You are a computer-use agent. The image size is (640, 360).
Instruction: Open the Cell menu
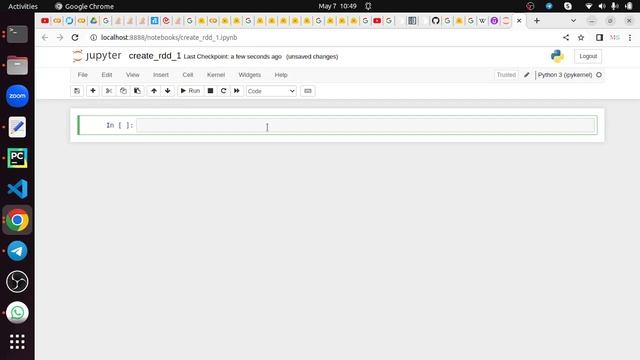point(188,75)
